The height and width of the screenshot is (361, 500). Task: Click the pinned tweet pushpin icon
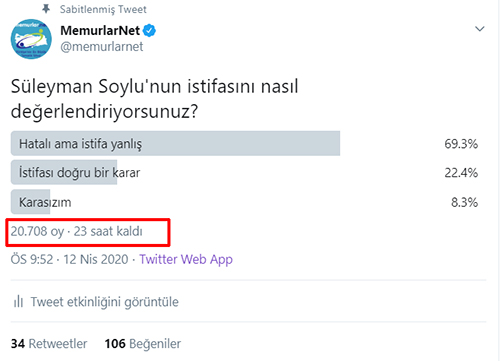point(46,9)
